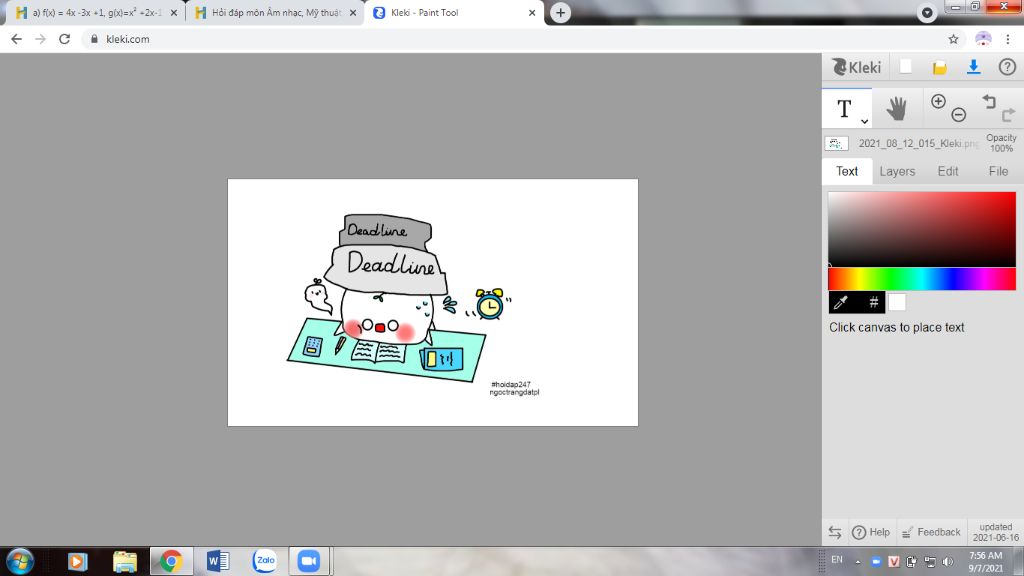Switch to the Layers tab
Image resolution: width=1024 pixels, height=576 pixels.
point(897,171)
